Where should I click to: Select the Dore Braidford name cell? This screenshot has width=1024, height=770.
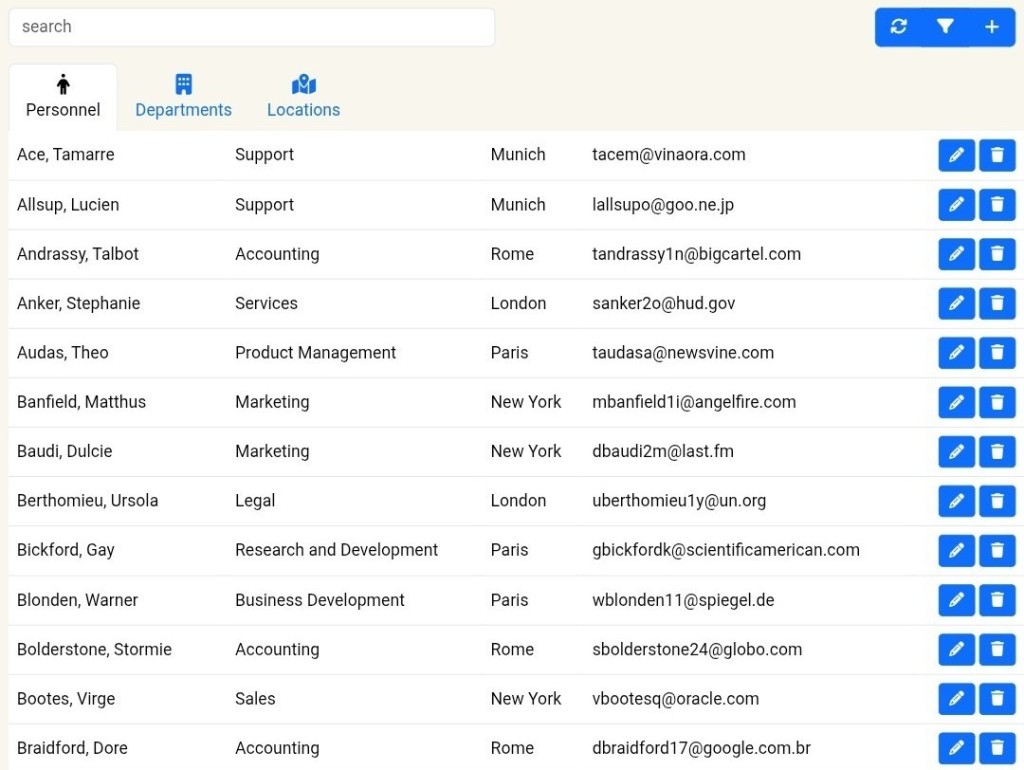[x=72, y=748]
